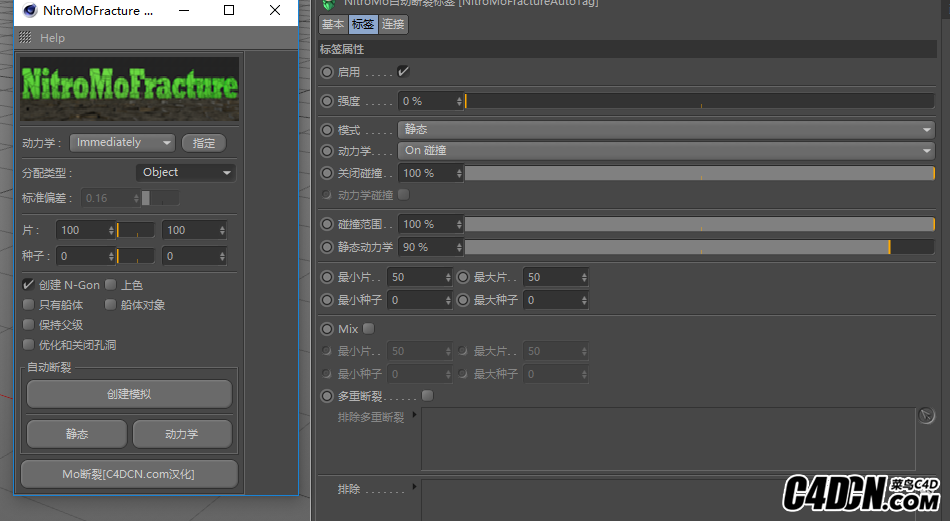This screenshot has width=950, height=521.
Task: Uncheck the 启用 checkbox
Action: [x=403, y=71]
